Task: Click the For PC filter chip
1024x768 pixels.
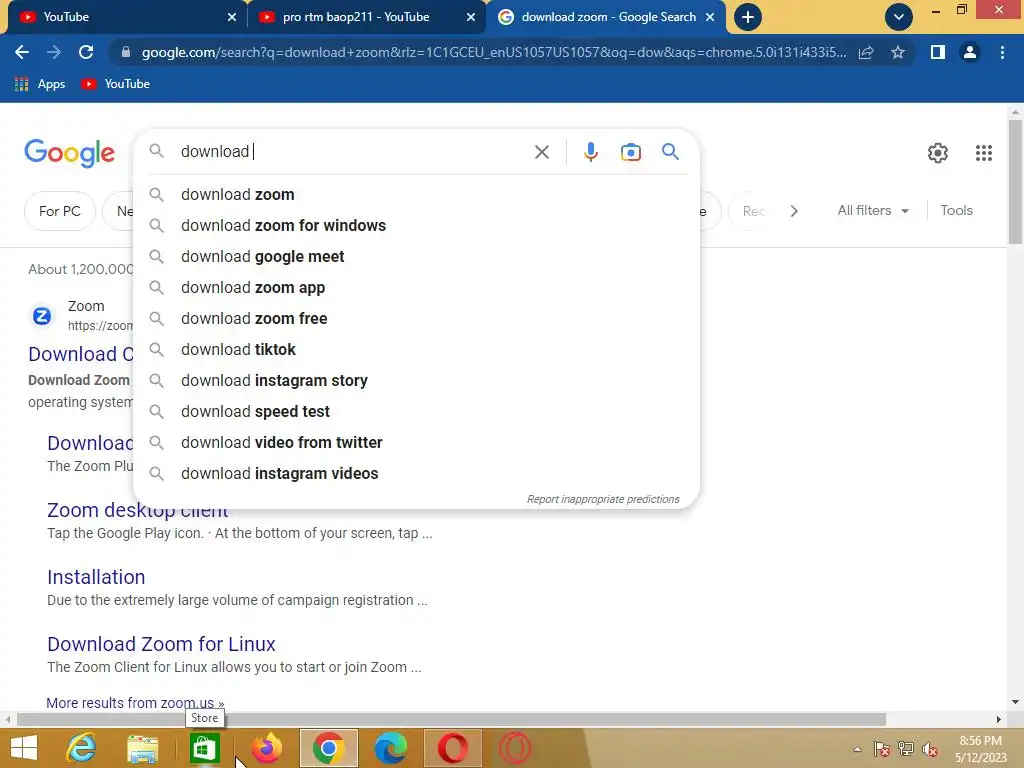Action: point(59,211)
